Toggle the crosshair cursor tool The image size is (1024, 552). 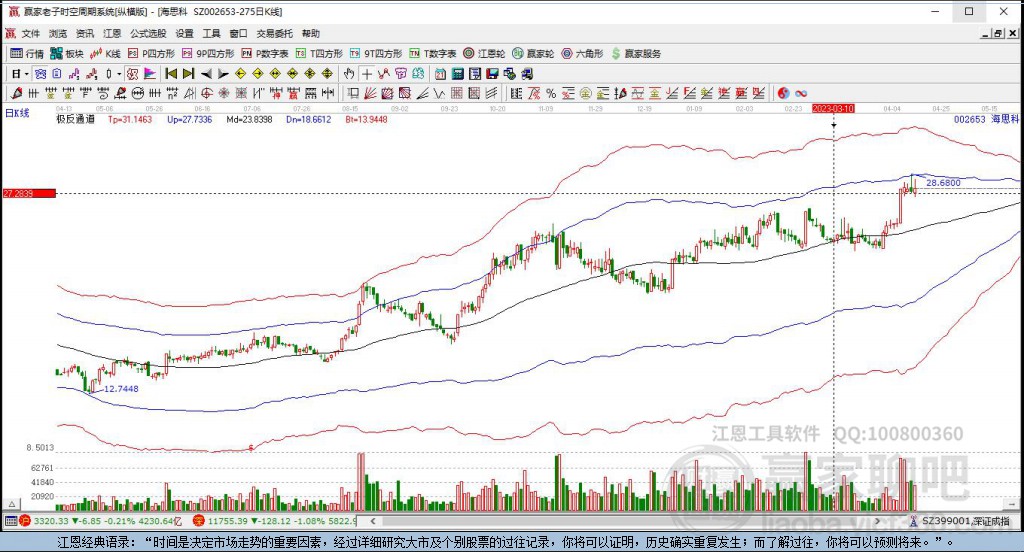click(x=367, y=74)
